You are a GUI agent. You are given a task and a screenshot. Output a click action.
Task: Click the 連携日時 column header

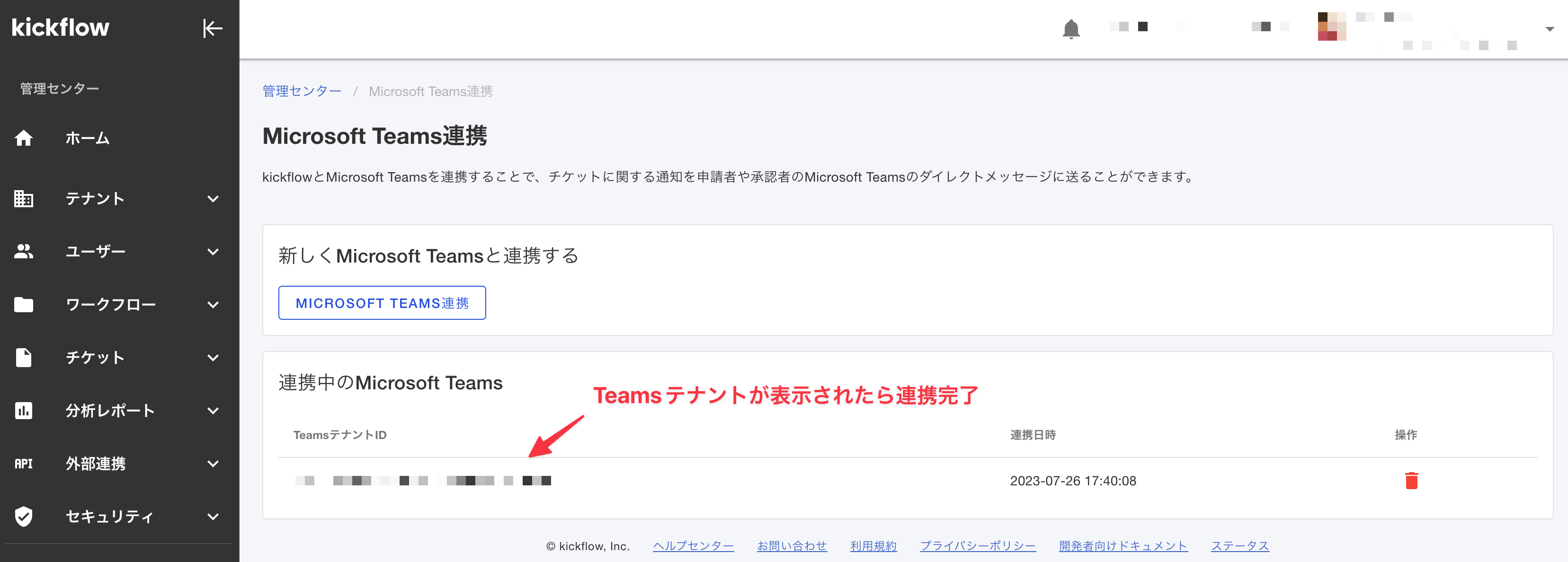[1033, 435]
